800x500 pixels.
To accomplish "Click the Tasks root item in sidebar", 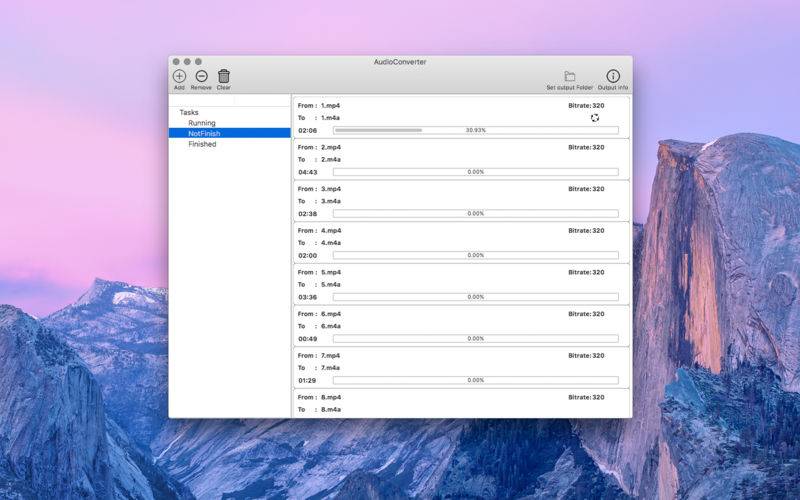I will tap(189, 112).
